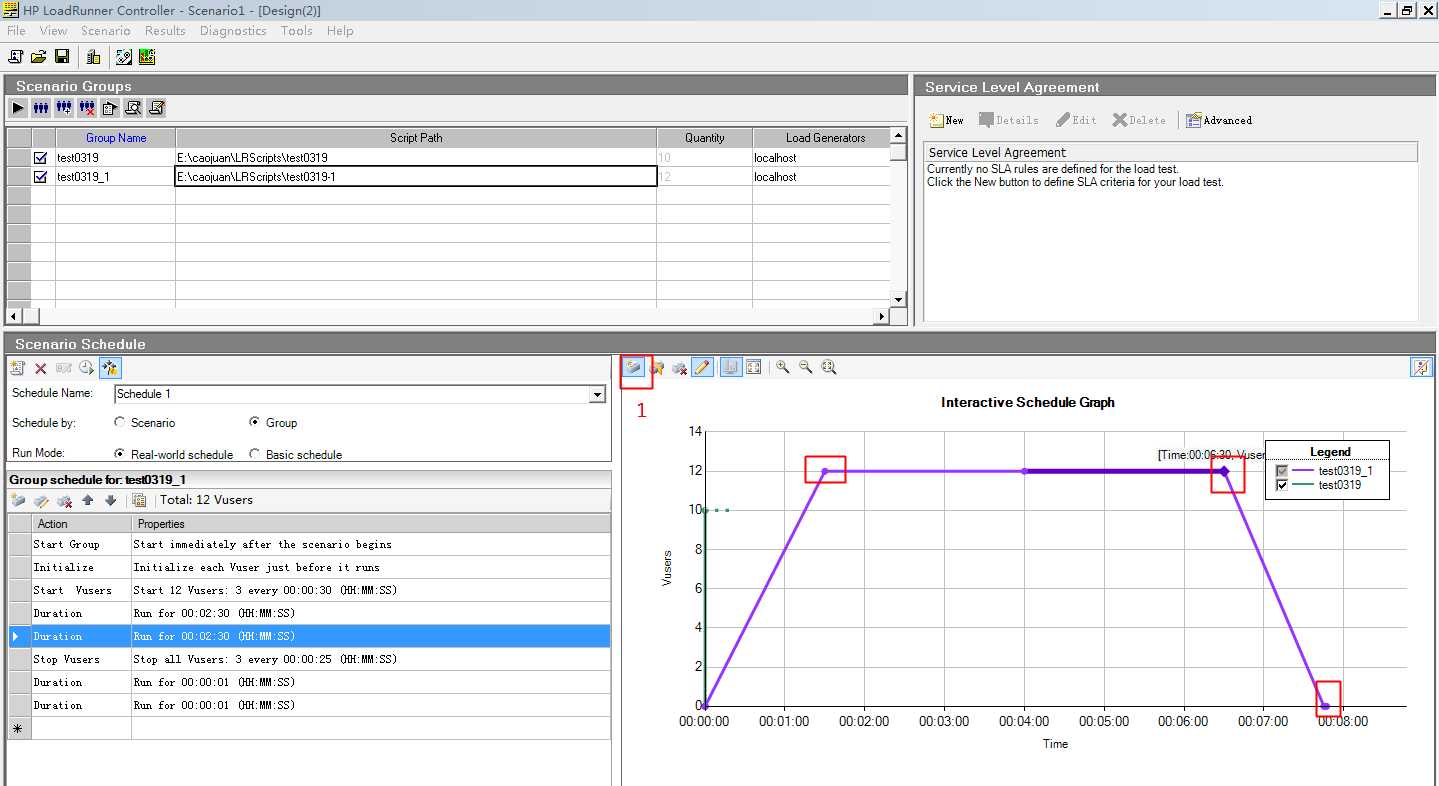The height and width of the screenshot is (786, 1439).
Task: Select the Scenario radio button
Action: click(x=120, y=422)
